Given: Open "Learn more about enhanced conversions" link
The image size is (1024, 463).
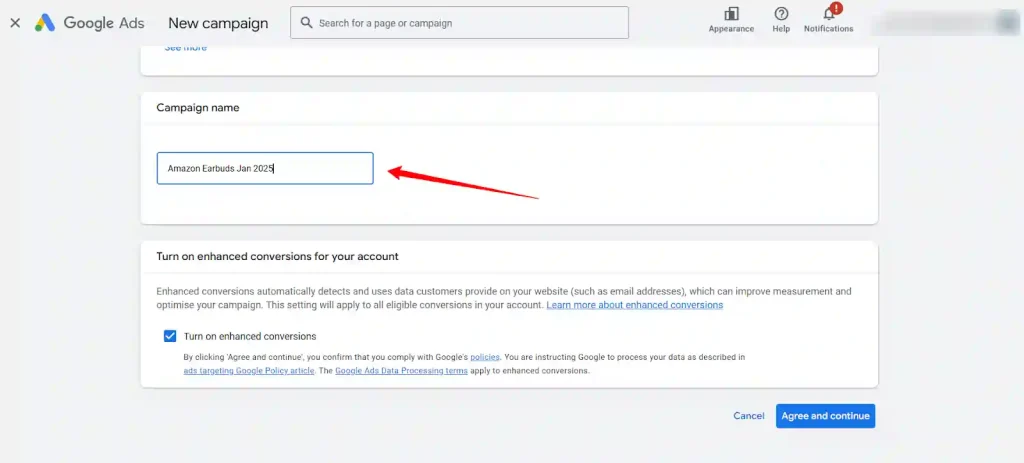Looking at the screenshot, I should click(x=635, y=305).
